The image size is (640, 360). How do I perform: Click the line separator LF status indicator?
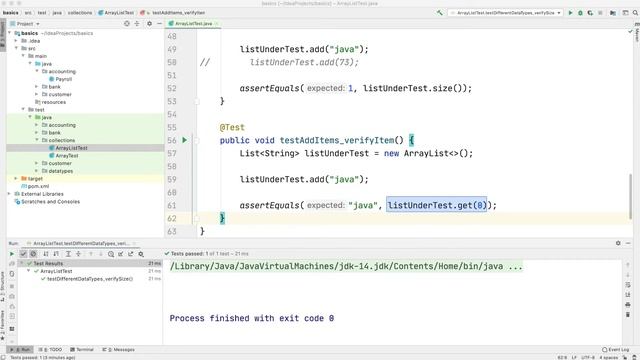pos(574,358)
